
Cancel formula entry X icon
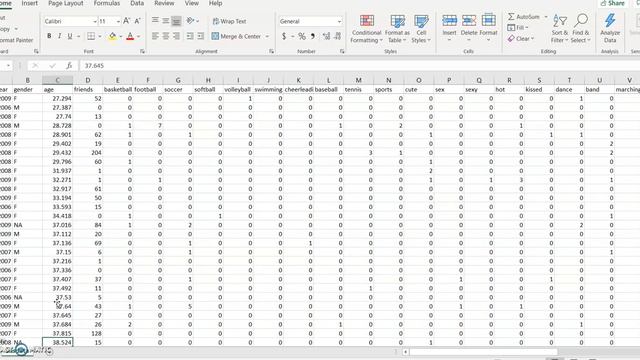pos(35,65)
